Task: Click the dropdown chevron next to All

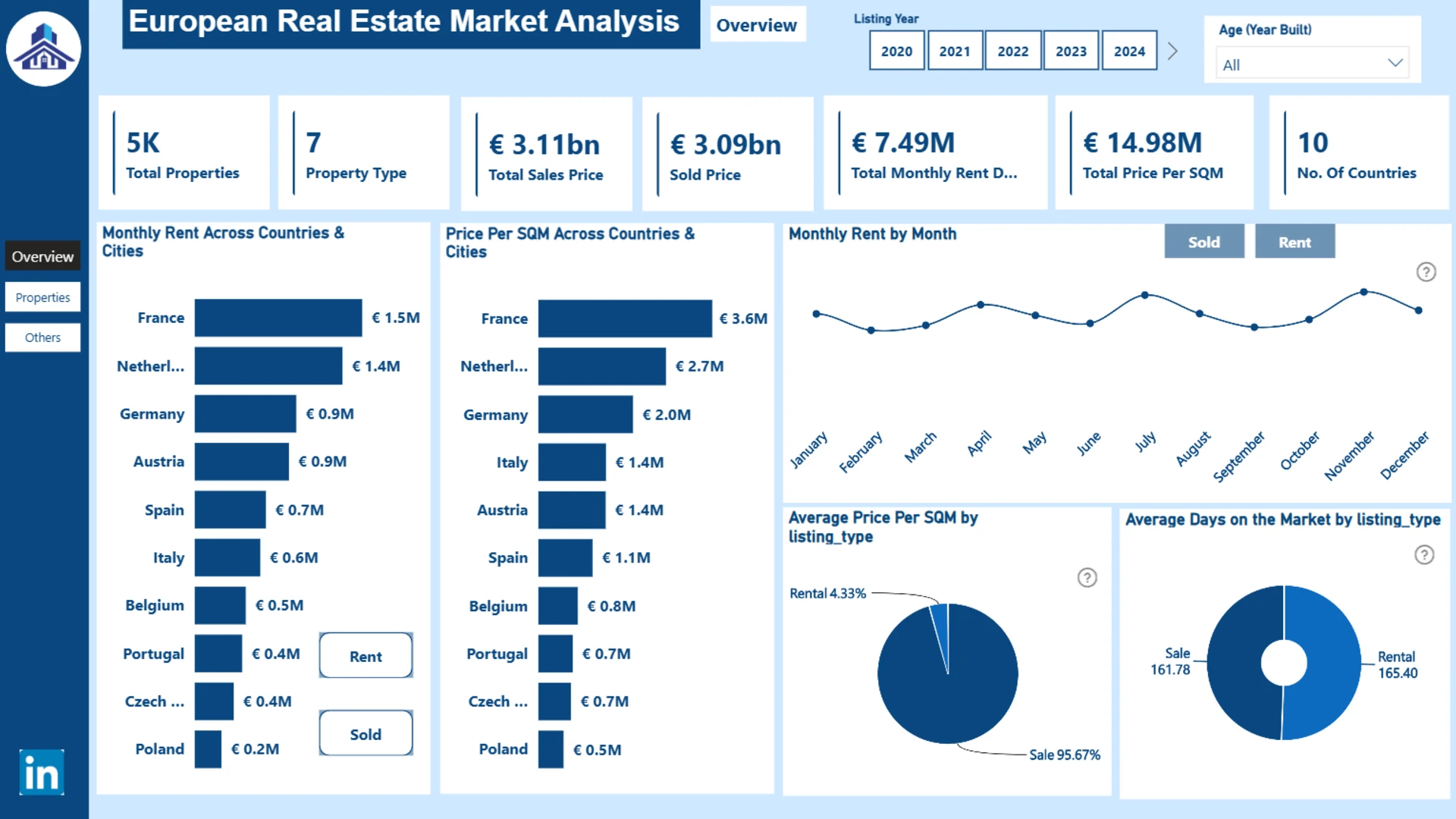Action: click(x=1395, y=63)
